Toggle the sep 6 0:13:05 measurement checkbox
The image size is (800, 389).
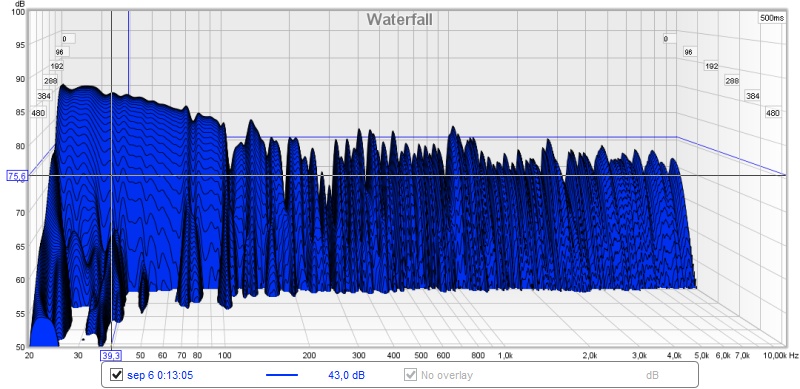117,375
